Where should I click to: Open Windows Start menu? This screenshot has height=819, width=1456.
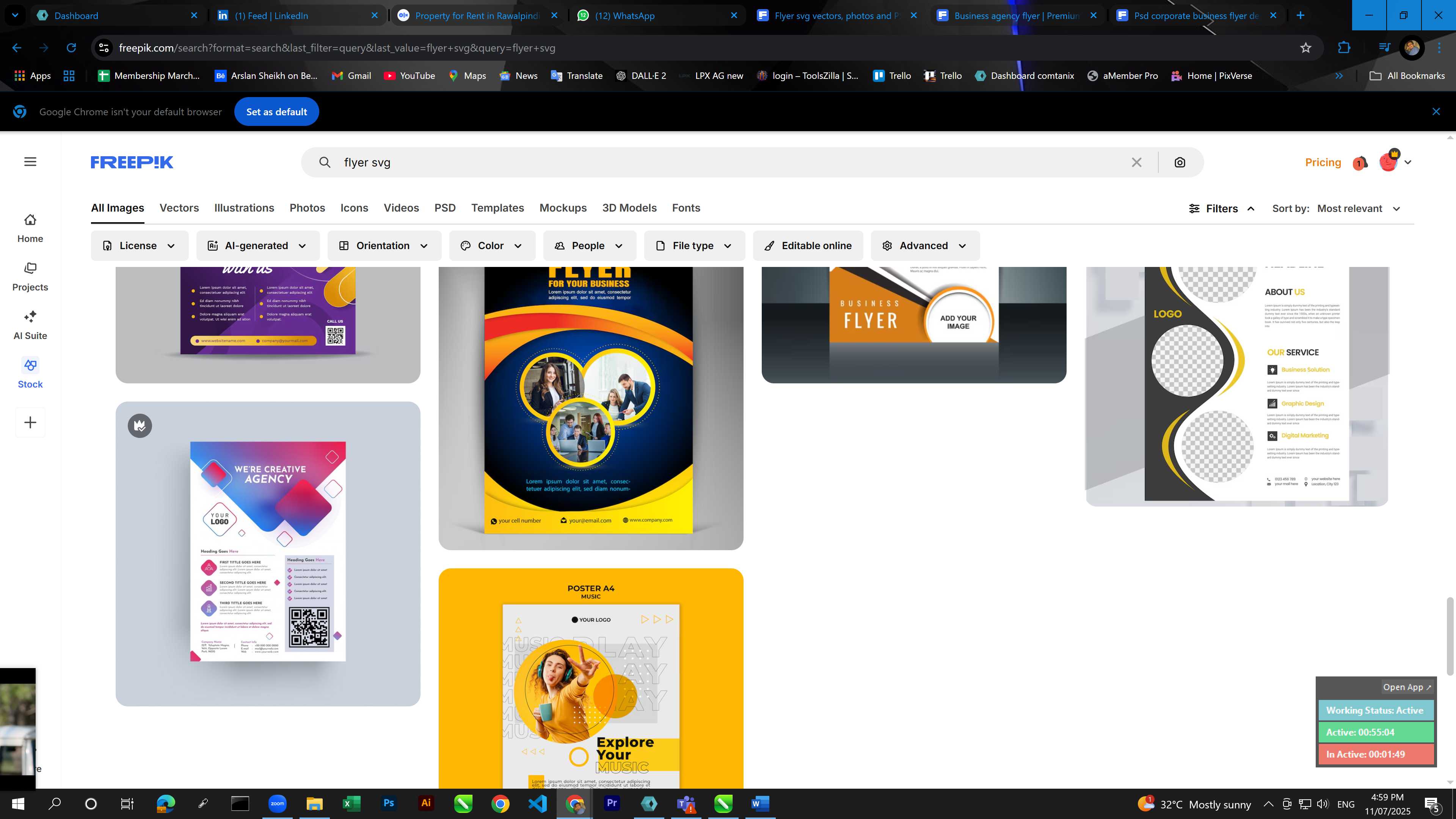[17, 804]
